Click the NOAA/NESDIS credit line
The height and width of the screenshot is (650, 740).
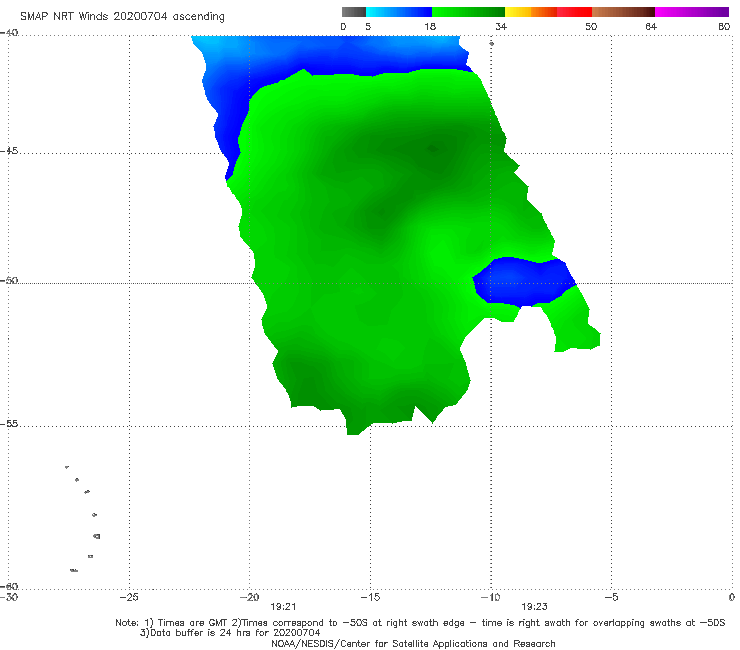click(x=413, y=643)
